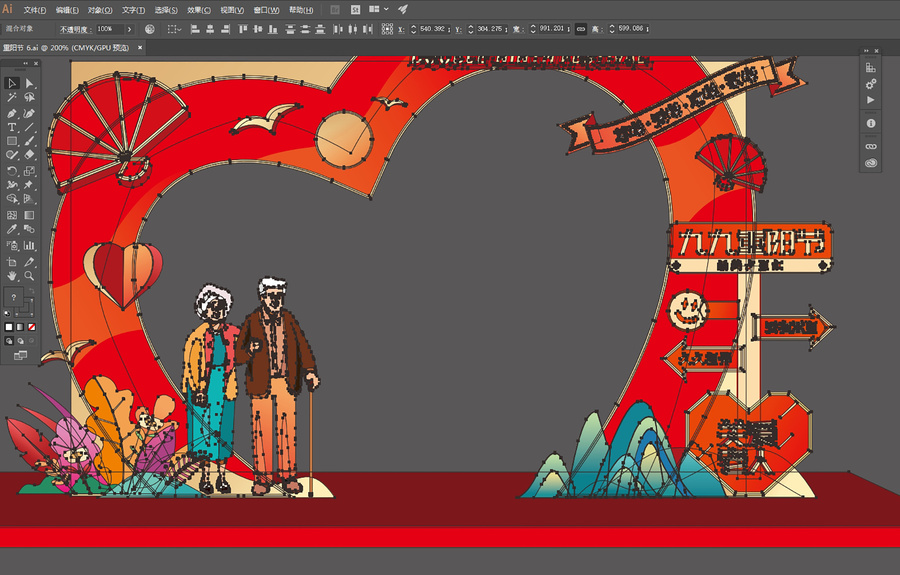The width and height of the screenshot is (900, 575).
Task: Pick the Lasso tool
Action: coord(29,98)
